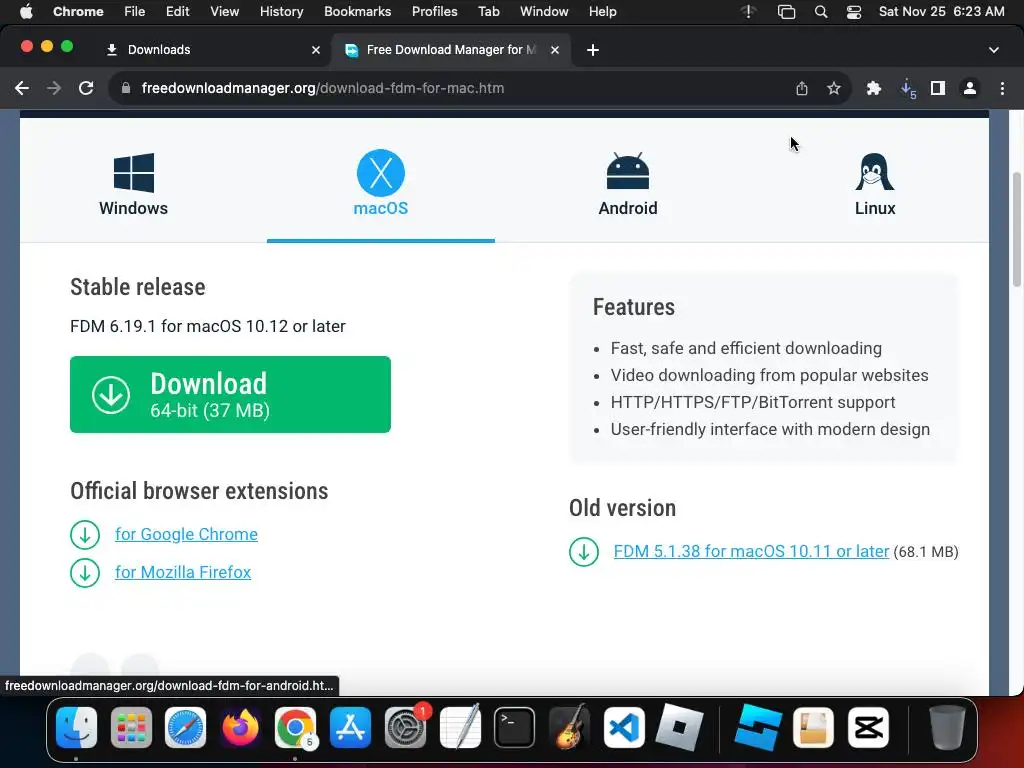Click 'Video downloading from popular websites' feature text
The width and height of the screenshot is (1024, 768).
[x=769, y=375]
